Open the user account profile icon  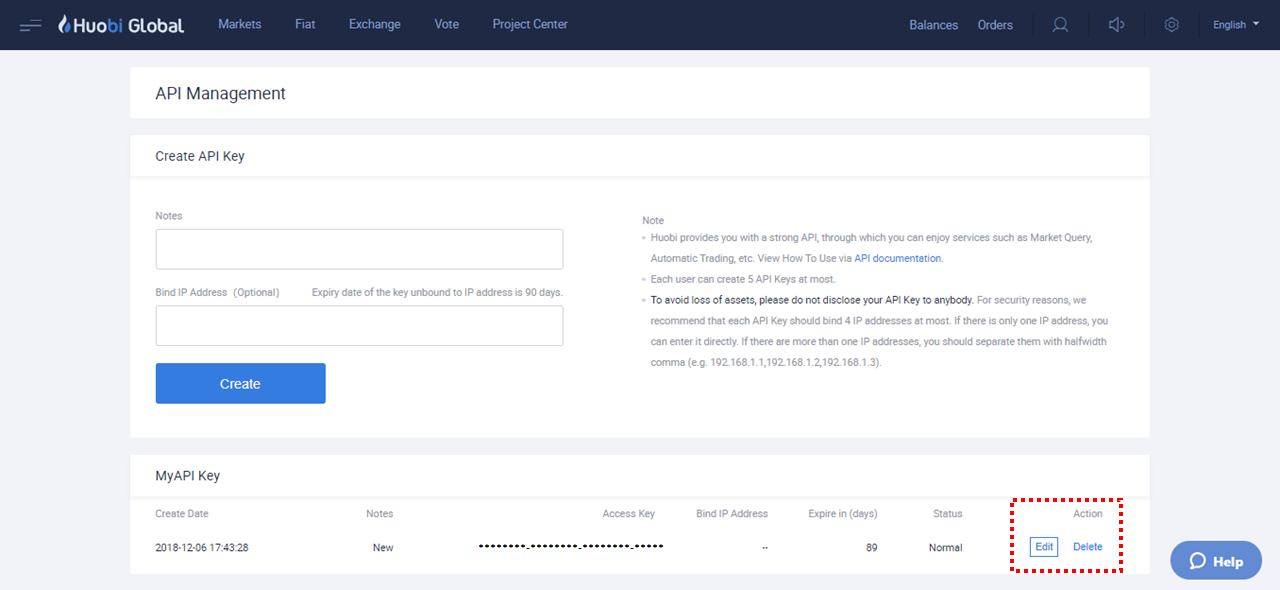[x=1060, y=25]
